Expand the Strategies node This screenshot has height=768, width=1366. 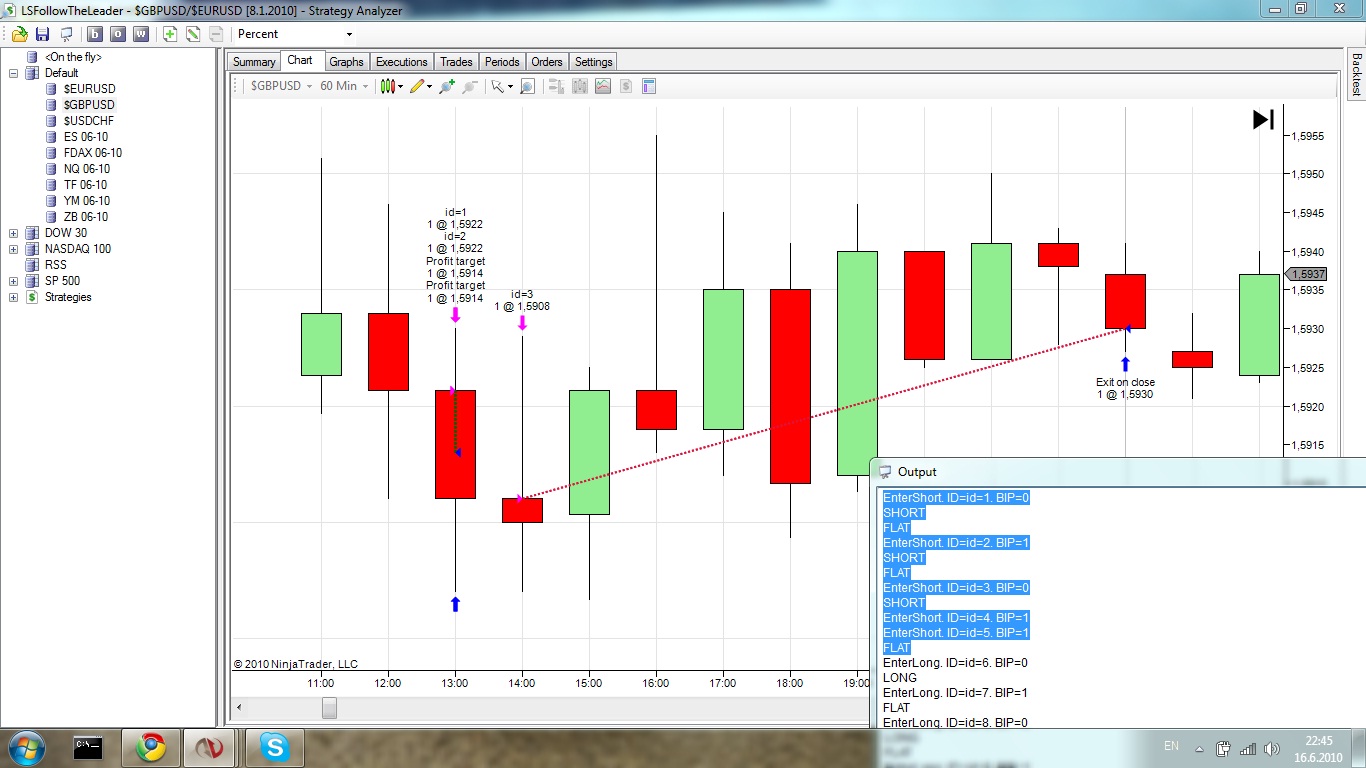coord(13,297)
